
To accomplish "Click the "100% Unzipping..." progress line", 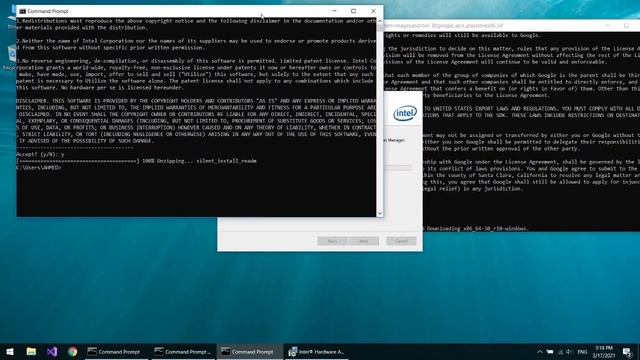I will [136, 161].
